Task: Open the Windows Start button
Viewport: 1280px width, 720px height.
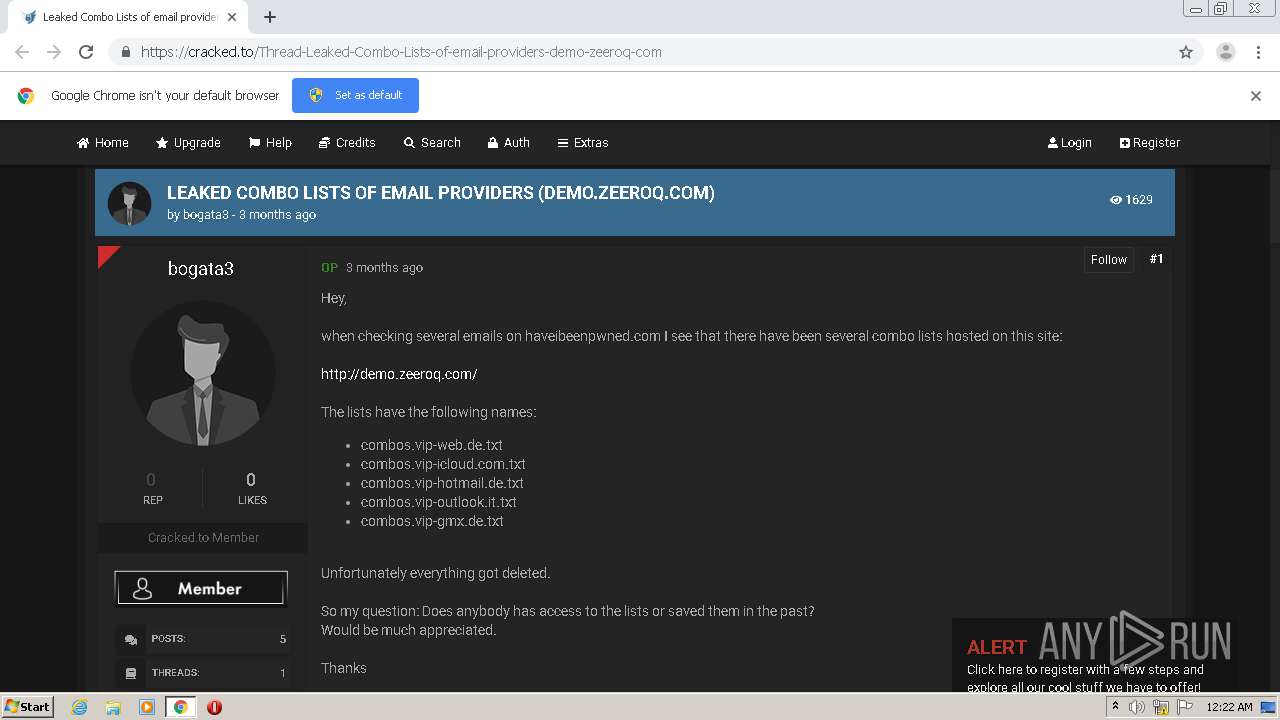Action: click(28, 706)
